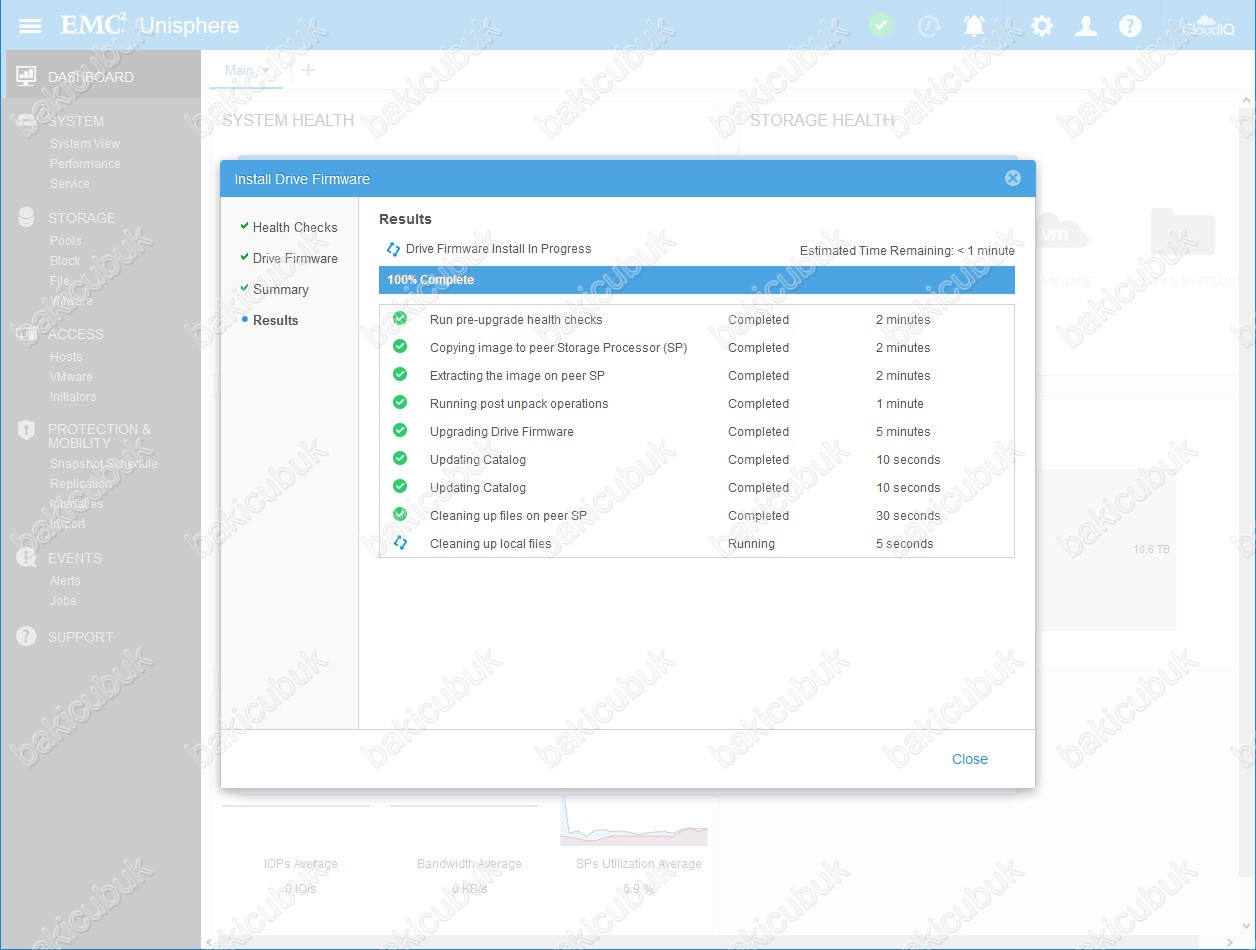Screen dimensions: 1256x950
Task: Select the Summary wizard step
Action: tap(280, 289)
